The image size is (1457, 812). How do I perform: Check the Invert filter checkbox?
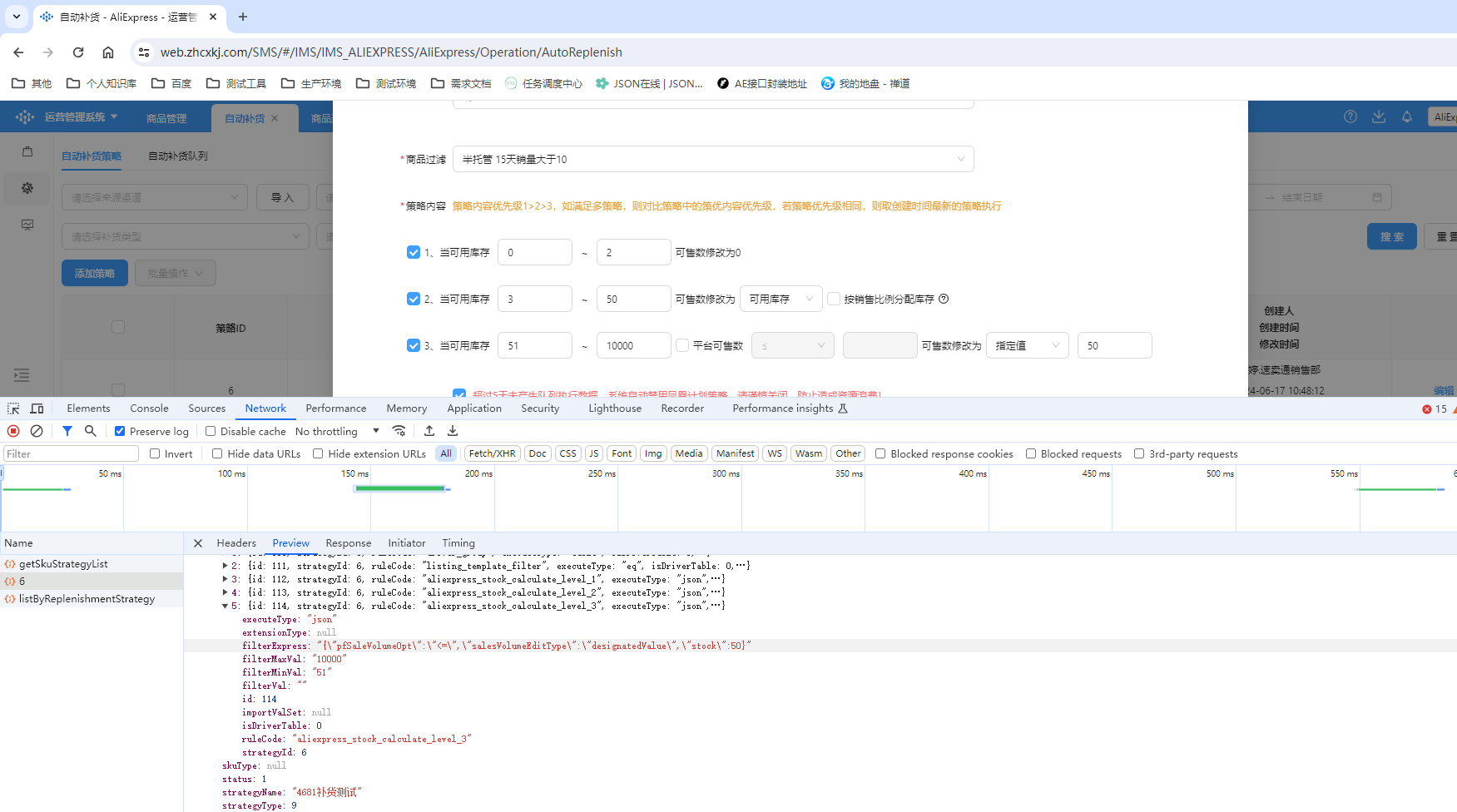(155, 453)
